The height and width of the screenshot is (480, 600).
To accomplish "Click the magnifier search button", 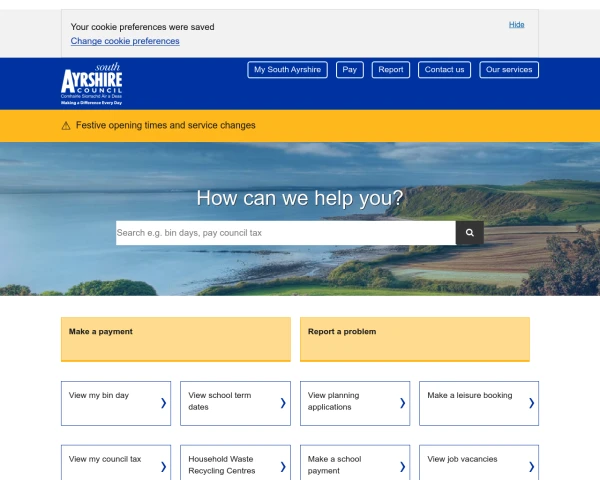I will pyautogui.click(x=470, y=233).
